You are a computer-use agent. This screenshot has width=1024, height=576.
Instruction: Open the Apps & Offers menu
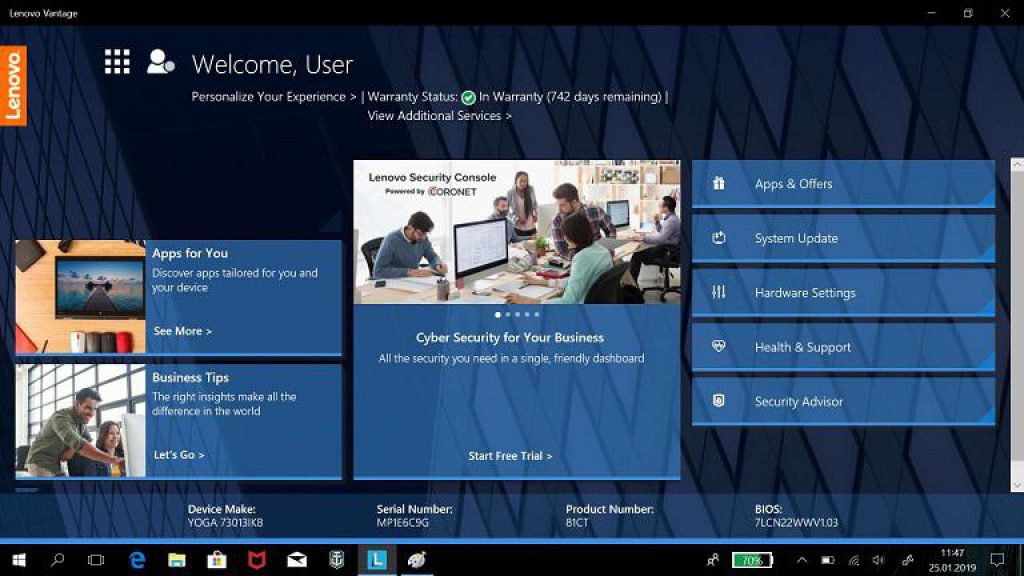pyautogui.click(x=843, y=184)
